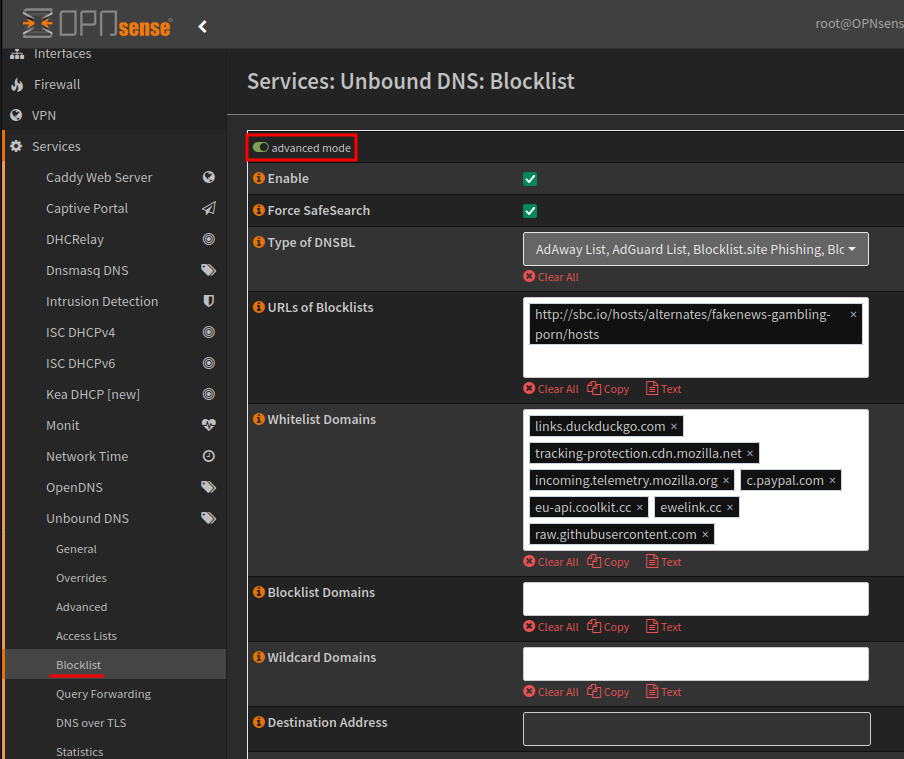
Task: Click Copy under Blocklist Domains
Action: click(x=608, y=627)
